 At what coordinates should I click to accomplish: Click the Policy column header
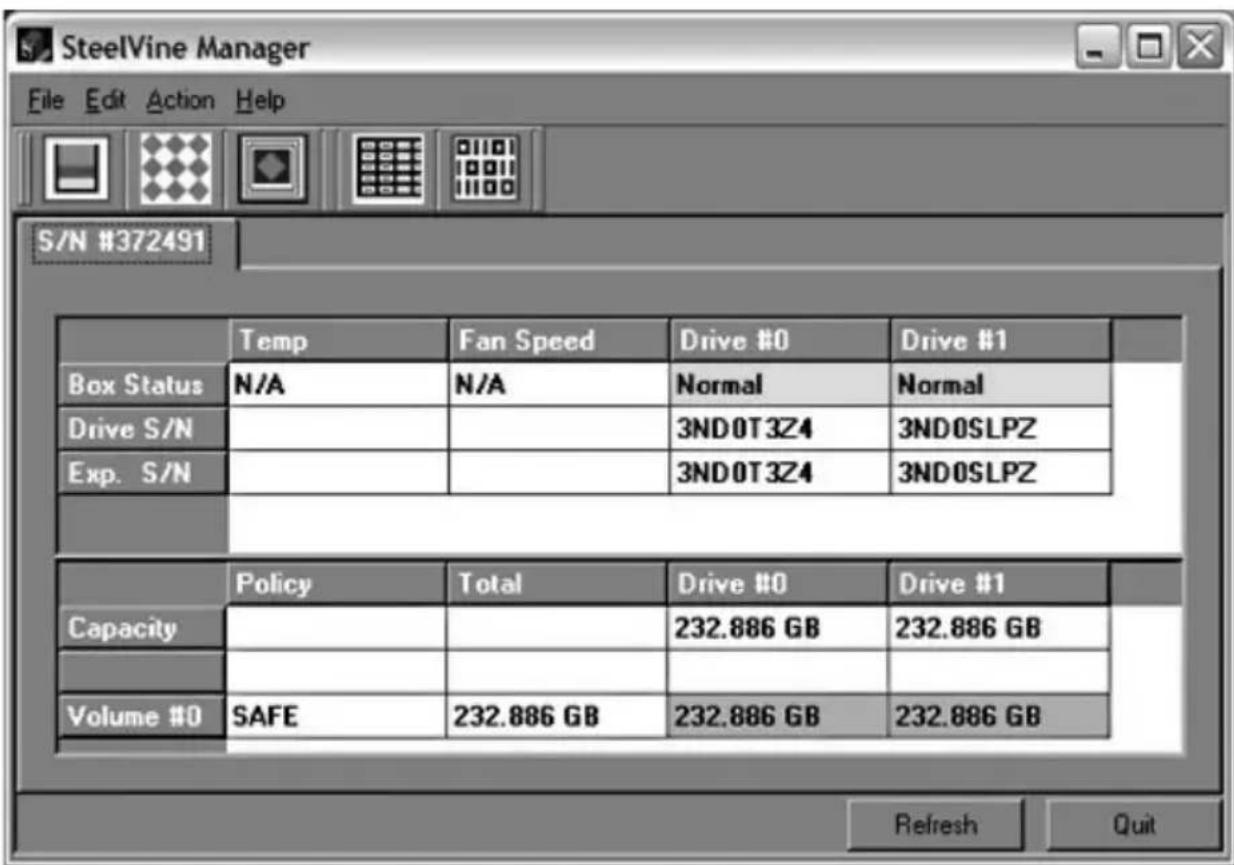[337, 584]
